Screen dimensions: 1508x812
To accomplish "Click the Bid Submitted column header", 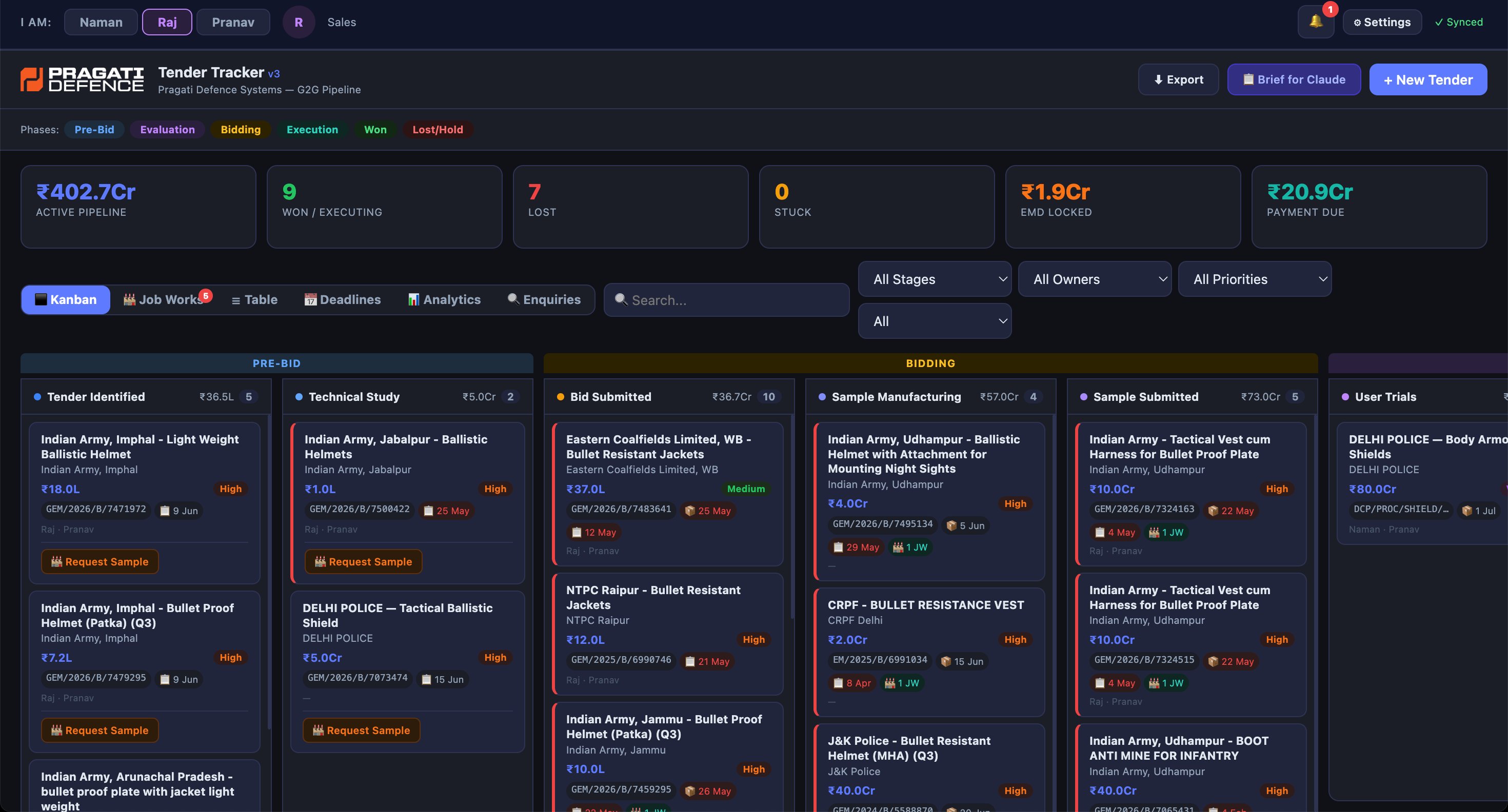I will (x=669, y=397).
